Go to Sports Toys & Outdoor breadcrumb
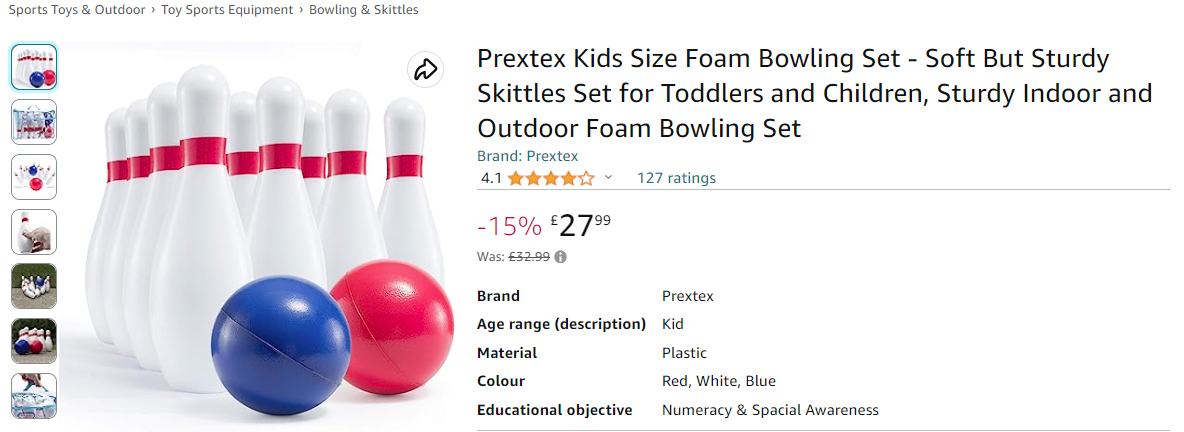1184x432 pixels. [x=77, y=10]
